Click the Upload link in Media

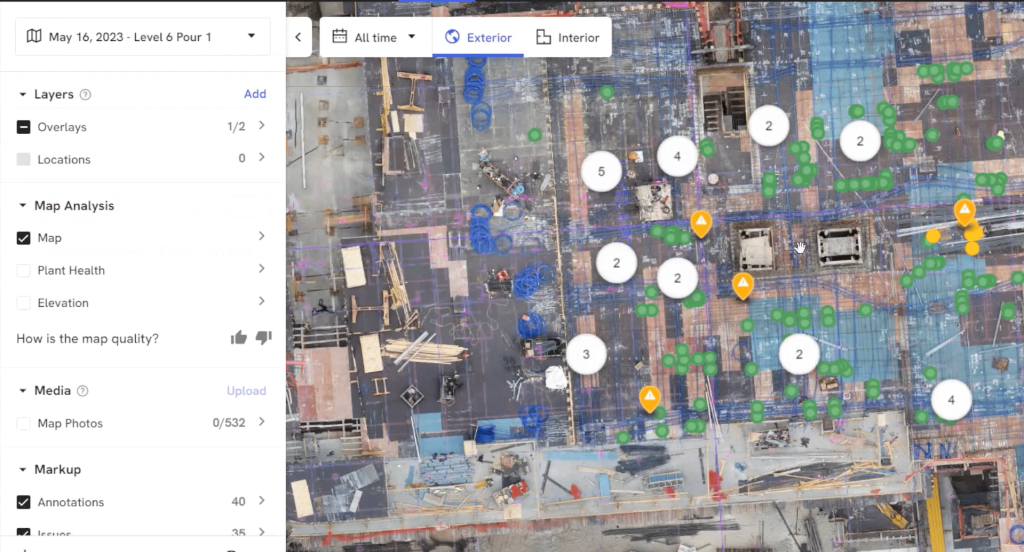(x=246, y=391)
